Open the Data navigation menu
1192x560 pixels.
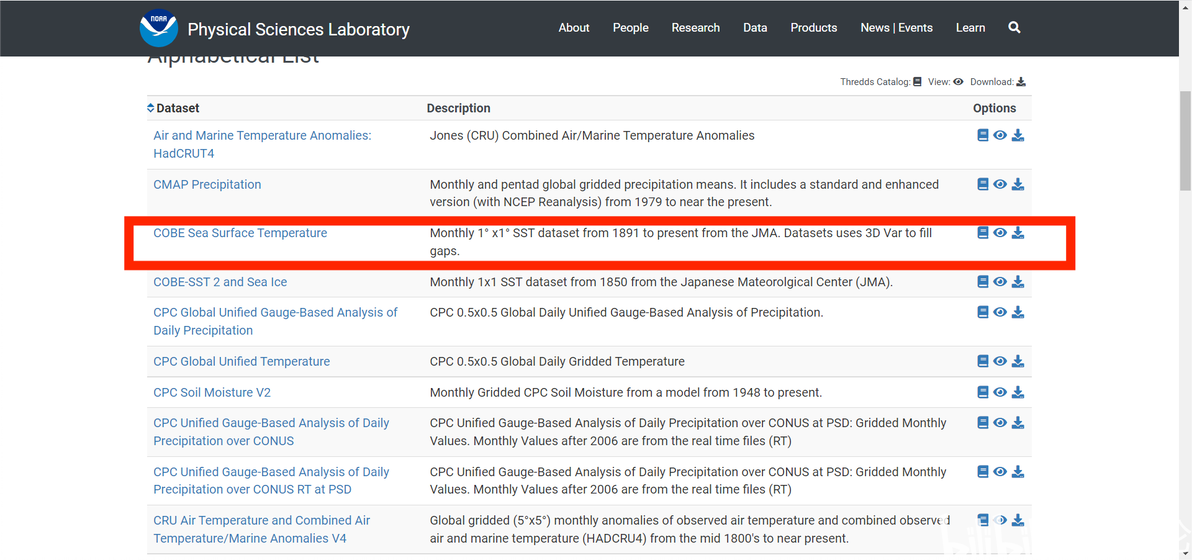755,28
